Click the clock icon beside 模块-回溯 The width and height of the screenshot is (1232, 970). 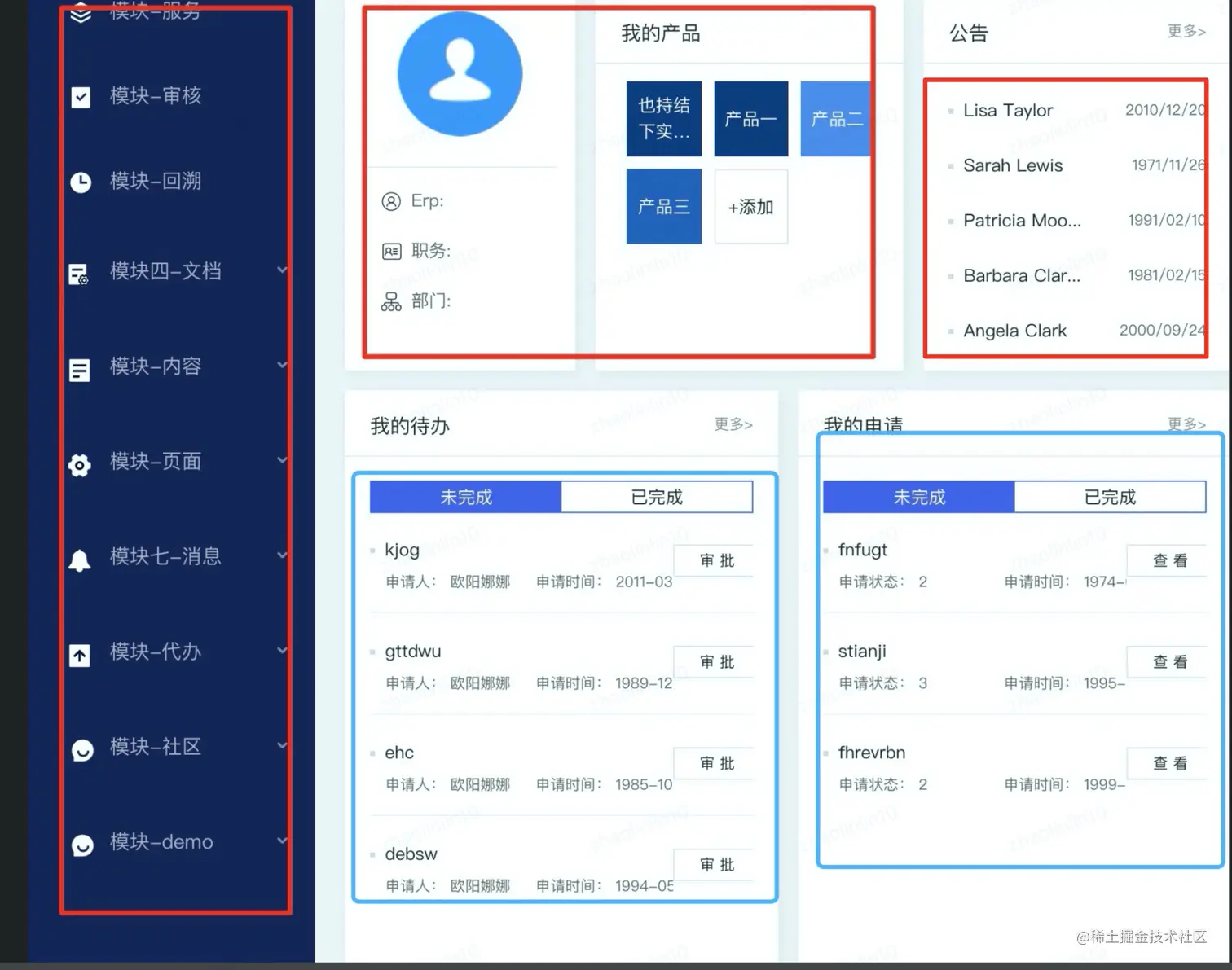click(81, 182)
